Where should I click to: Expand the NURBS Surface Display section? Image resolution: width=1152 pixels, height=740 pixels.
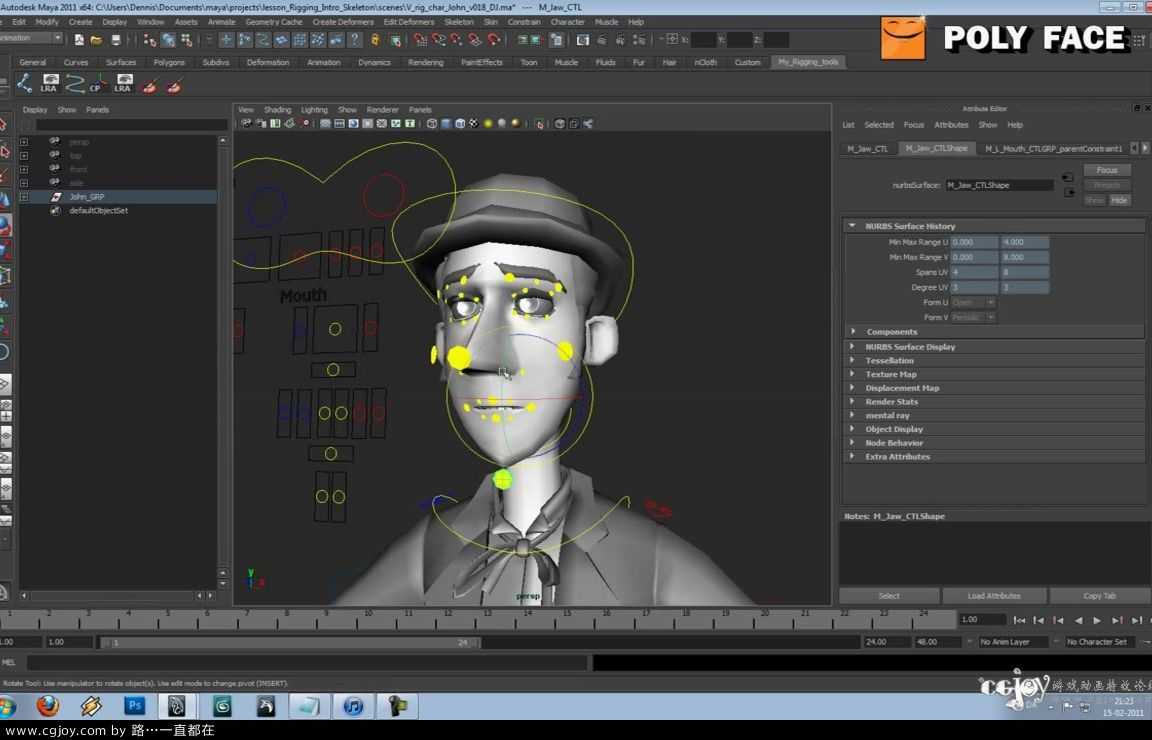click(x=852, y=346)
